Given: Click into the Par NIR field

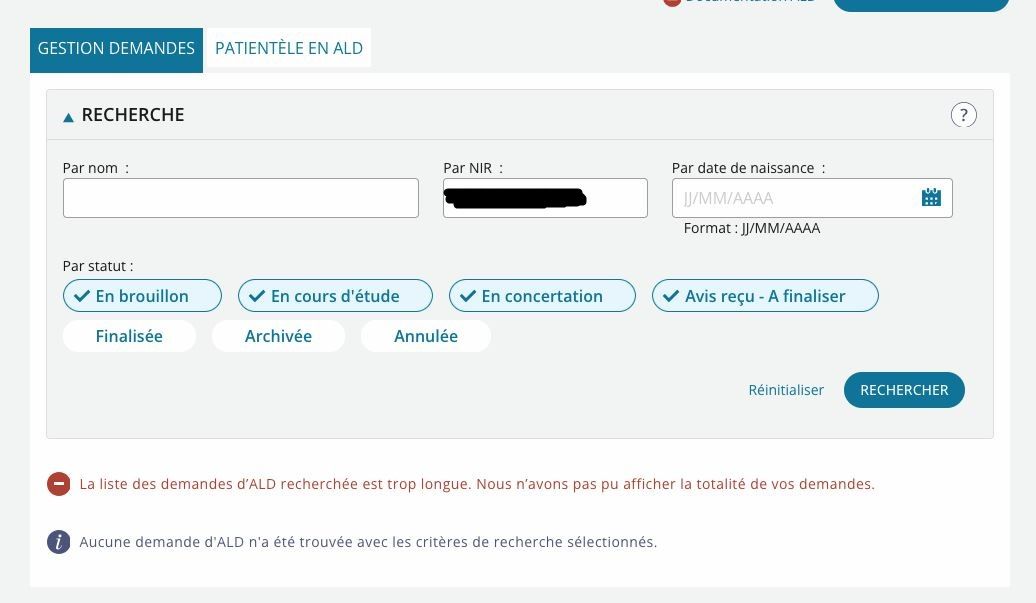Looking at the screenshot, I should 545,198.
